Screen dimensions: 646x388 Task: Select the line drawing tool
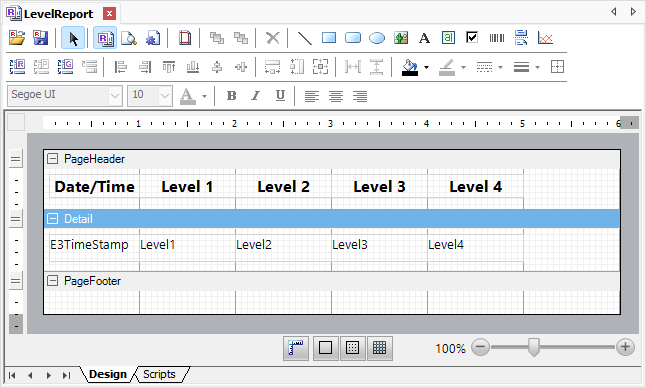[x=304, y=38]
